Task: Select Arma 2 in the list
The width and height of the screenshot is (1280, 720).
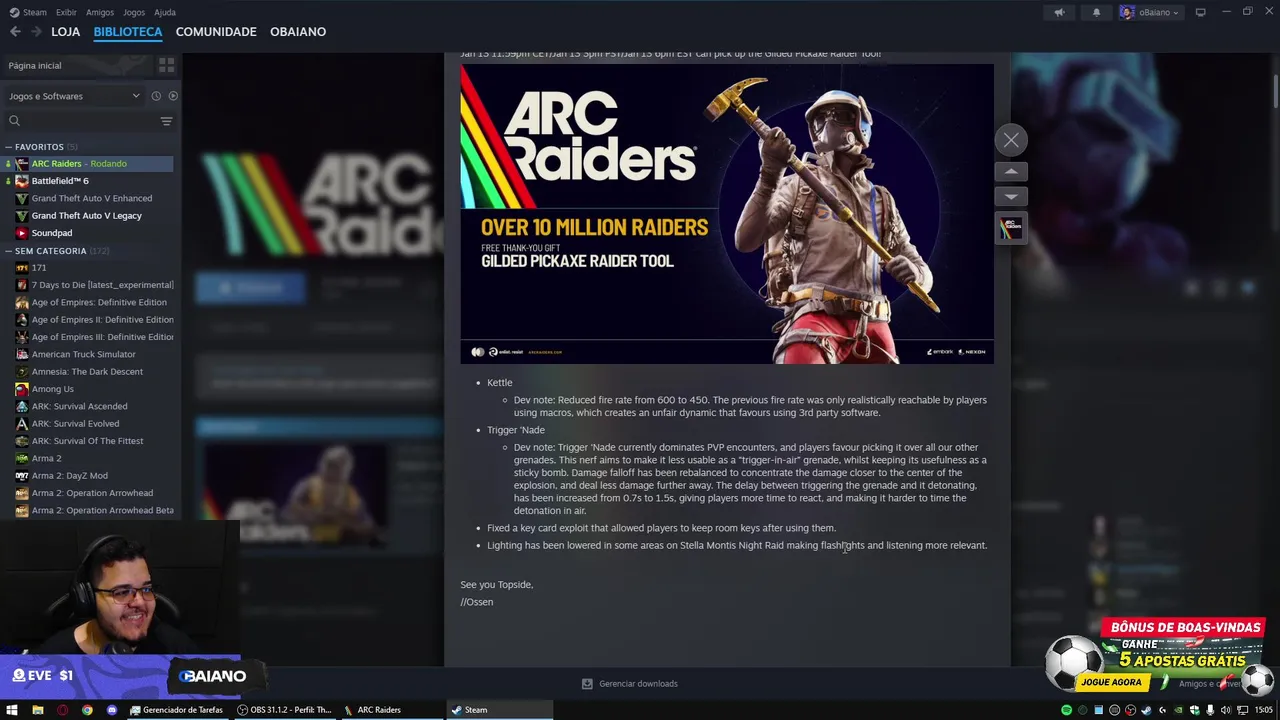Action: point(89,458)
